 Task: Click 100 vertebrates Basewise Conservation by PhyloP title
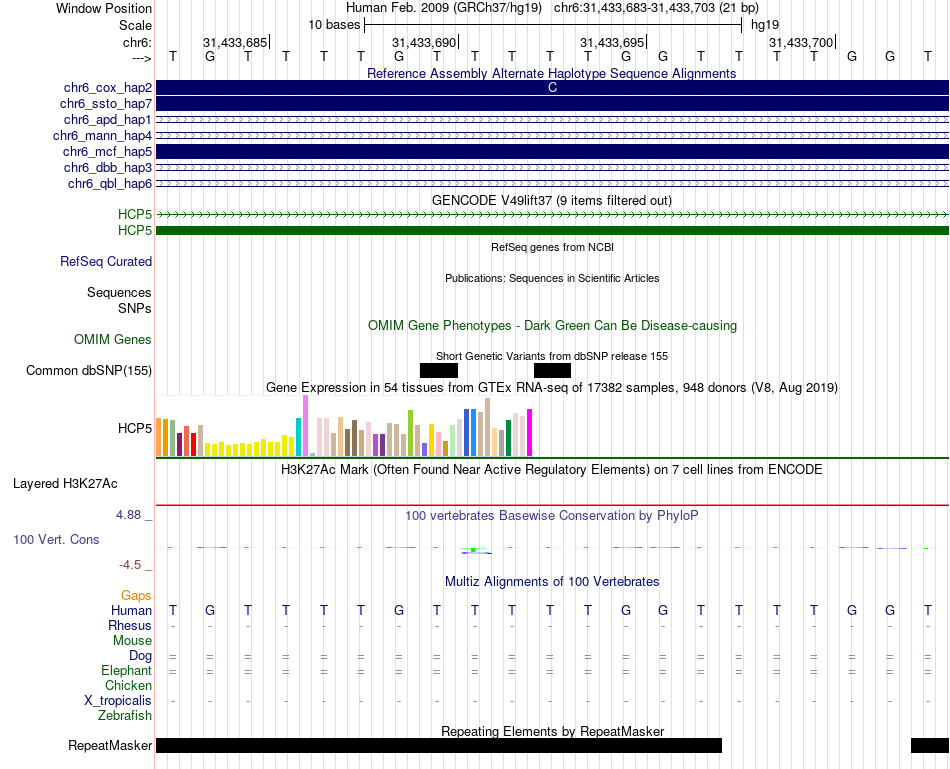552,516
